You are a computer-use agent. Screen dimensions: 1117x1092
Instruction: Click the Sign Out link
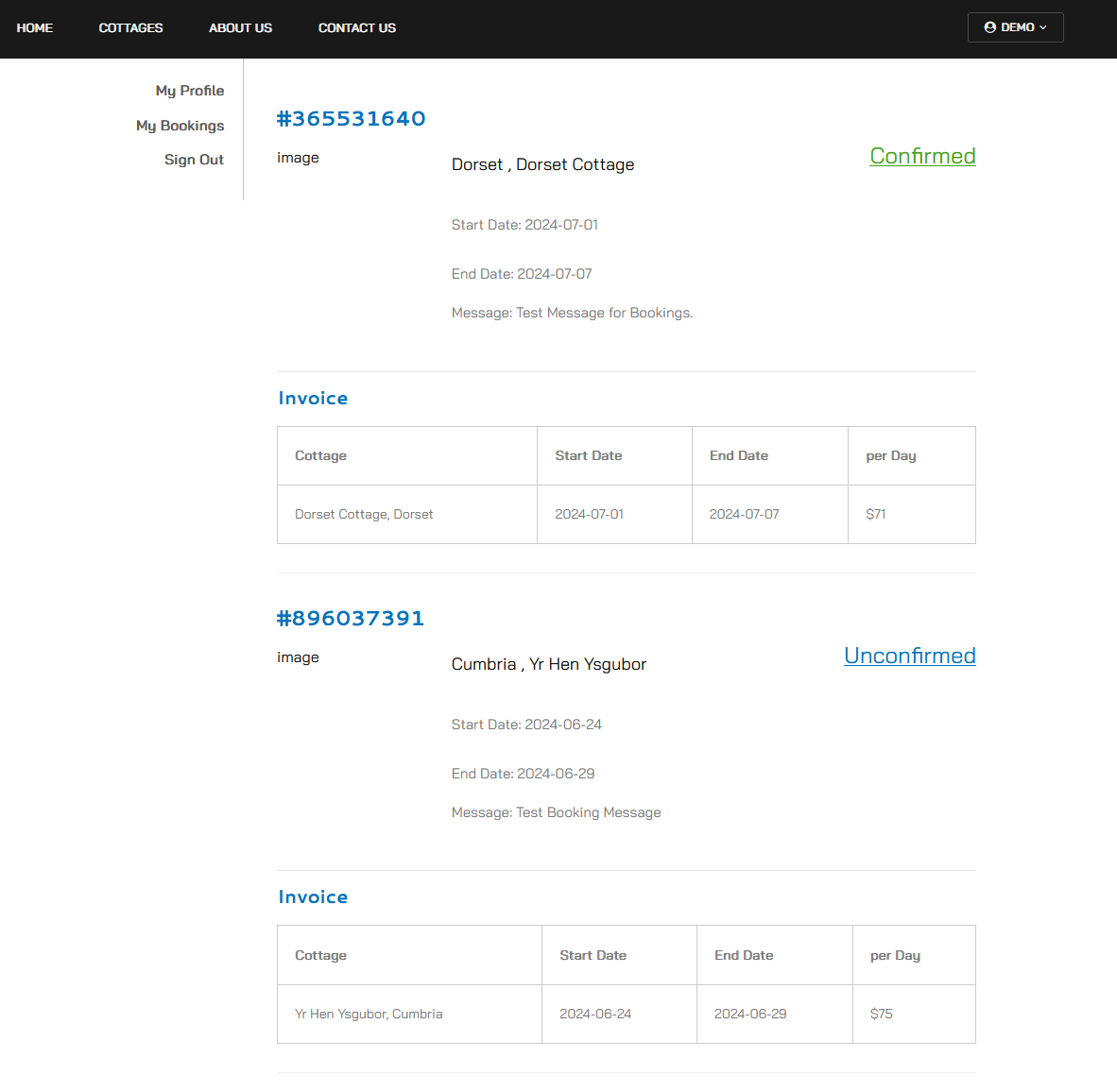[x=194, y=160]
